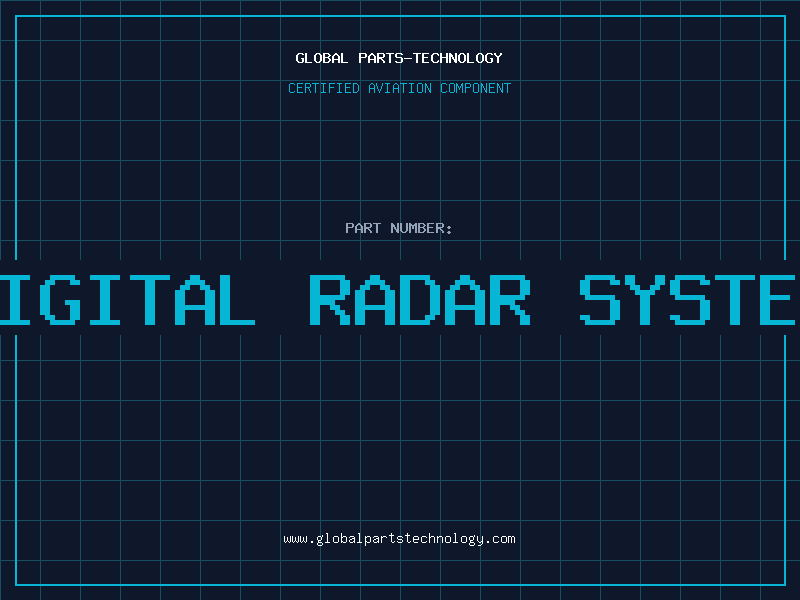Click the letter D in RADAR
This screenshot has width=800, height=600.
(420, 298)
